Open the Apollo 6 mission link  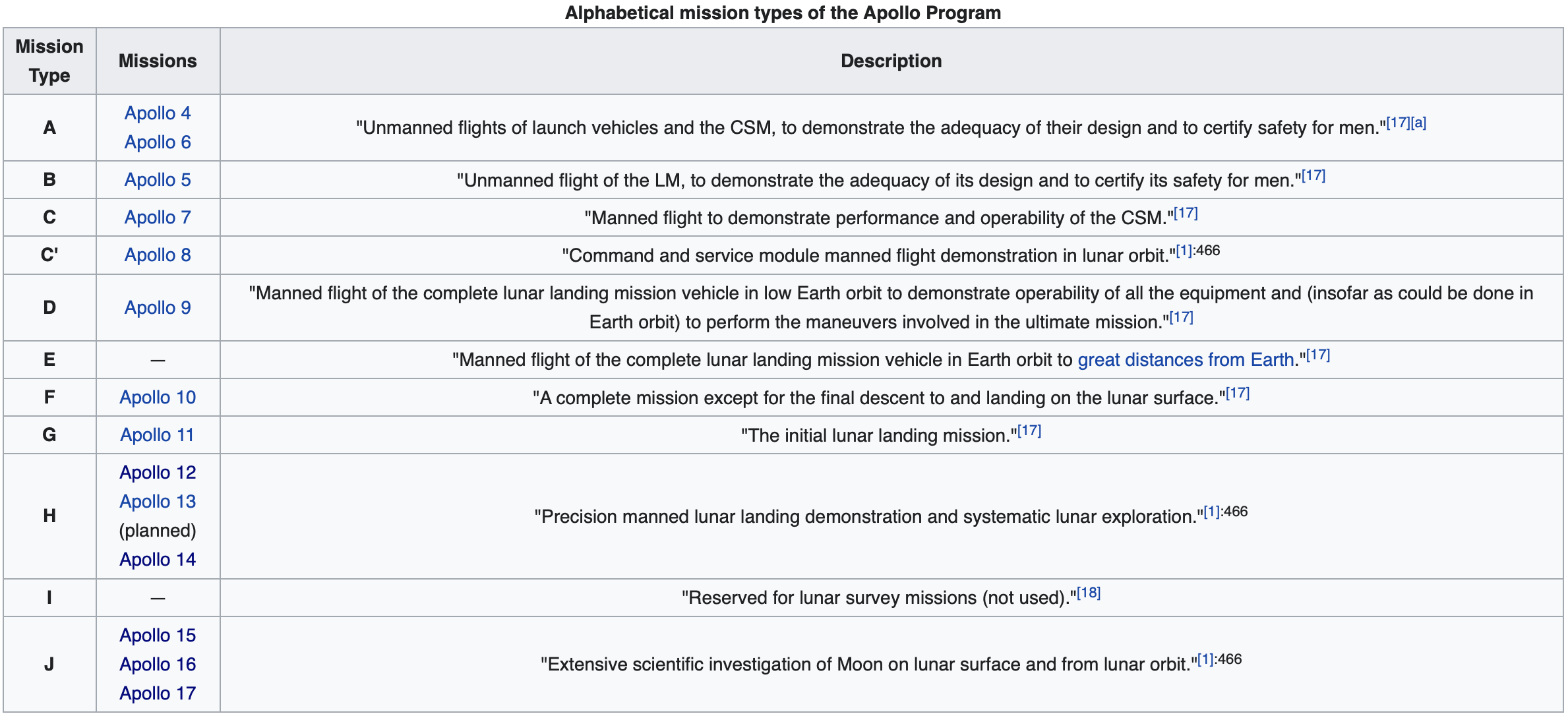click(158, 142)
